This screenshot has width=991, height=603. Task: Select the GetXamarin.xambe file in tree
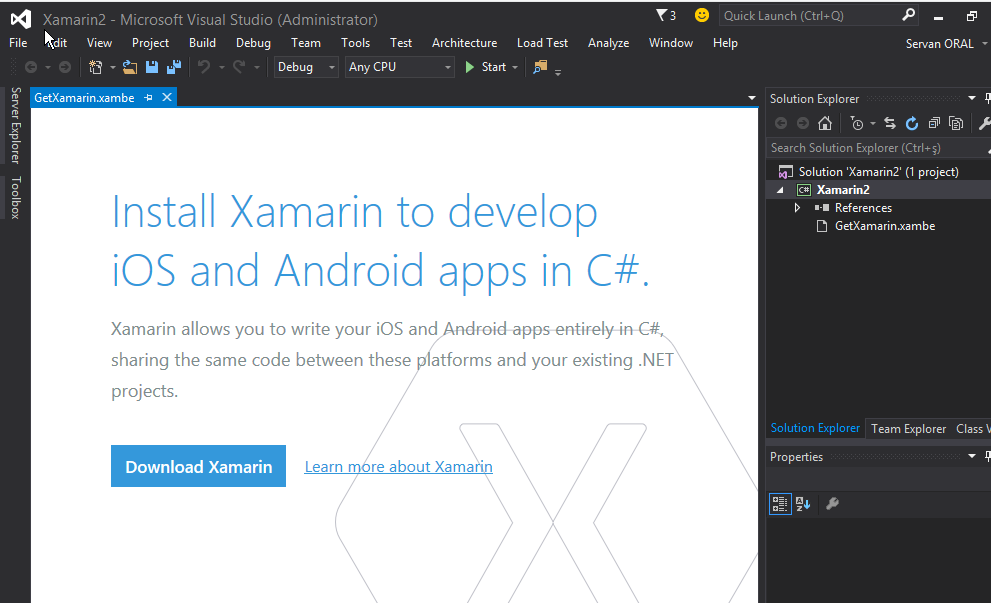pyautogui.click(x=885, y=226)
